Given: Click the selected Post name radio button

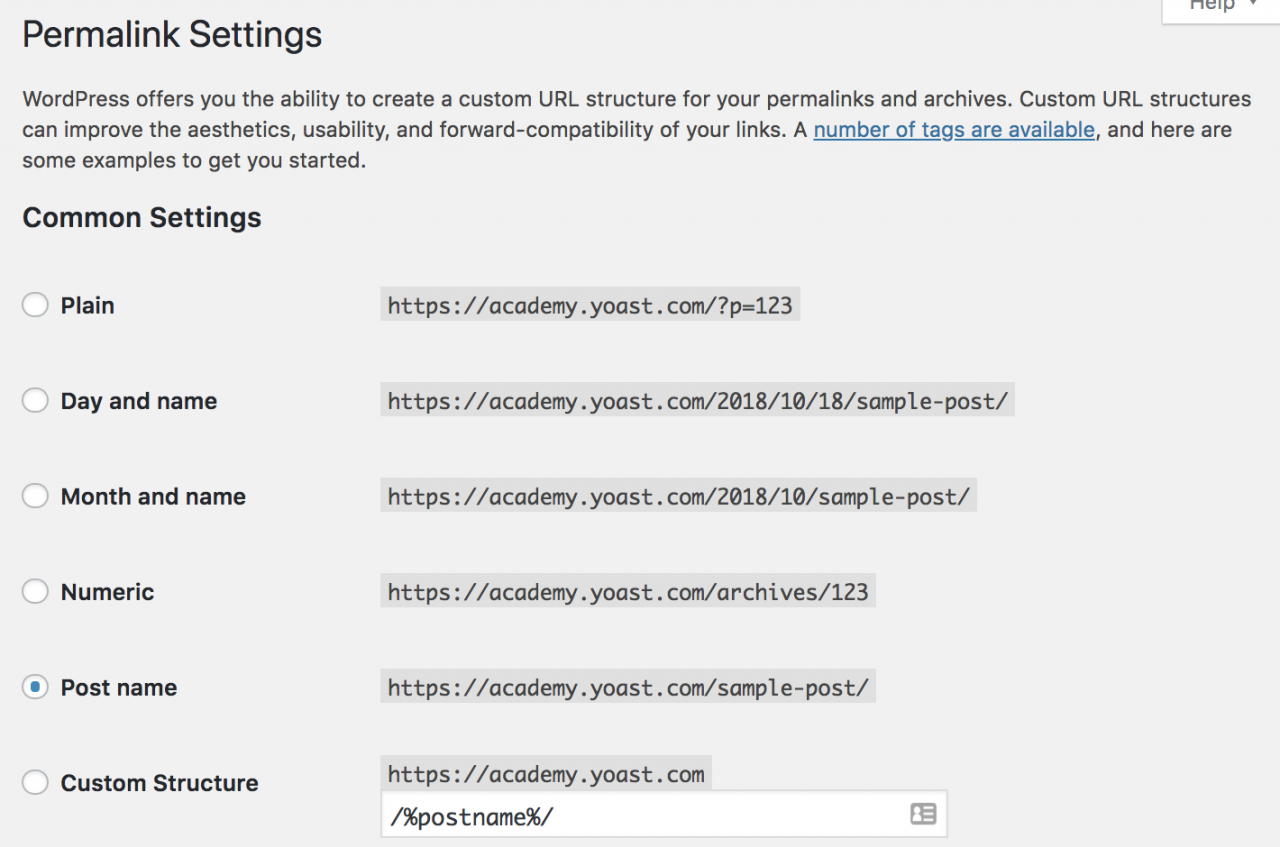Looking at the screenshot, I should [35, 687].
